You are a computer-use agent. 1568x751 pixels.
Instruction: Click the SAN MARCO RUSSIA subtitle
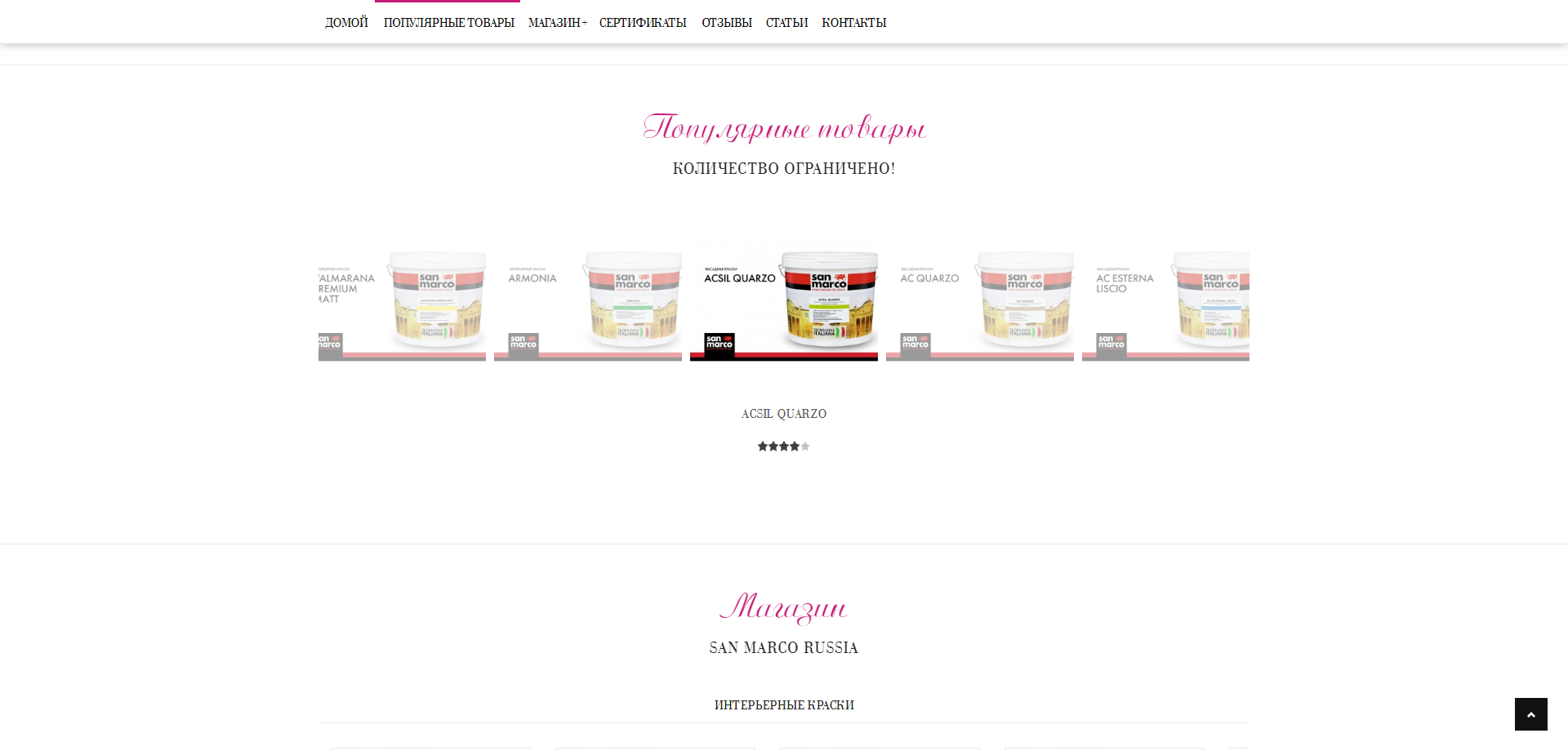click(x=784, y=648)
